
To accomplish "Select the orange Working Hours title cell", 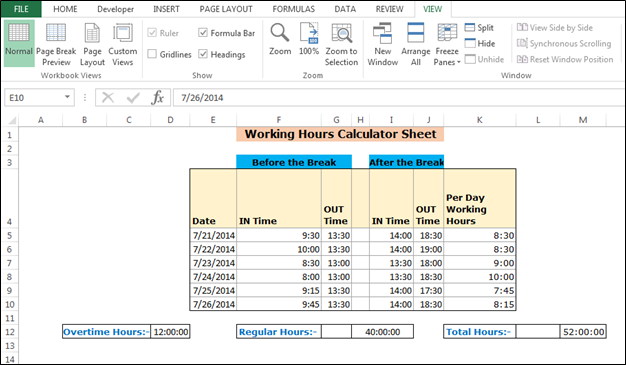I will (x=340, y=134).
